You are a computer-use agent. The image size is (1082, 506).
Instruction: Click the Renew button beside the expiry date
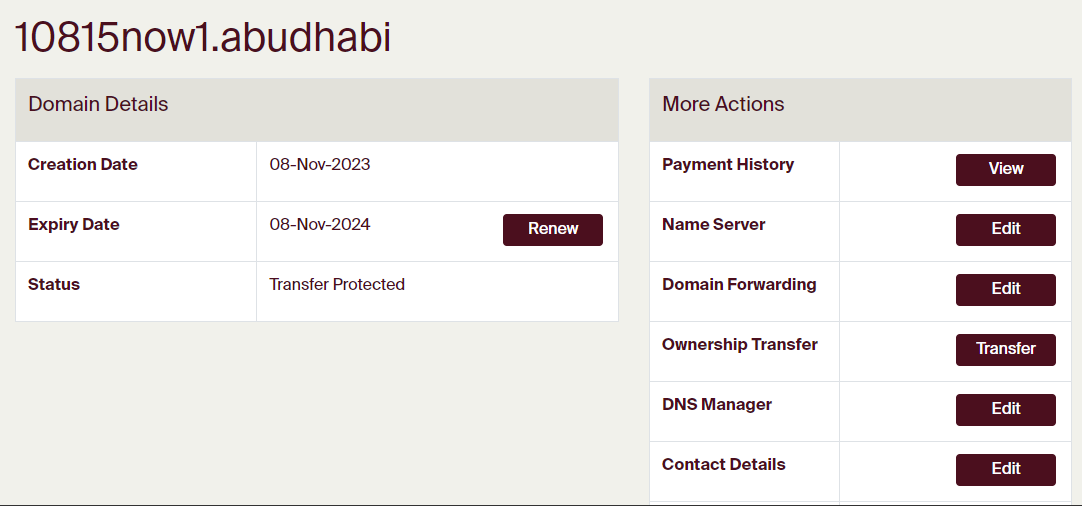click(x=552, y=229)
